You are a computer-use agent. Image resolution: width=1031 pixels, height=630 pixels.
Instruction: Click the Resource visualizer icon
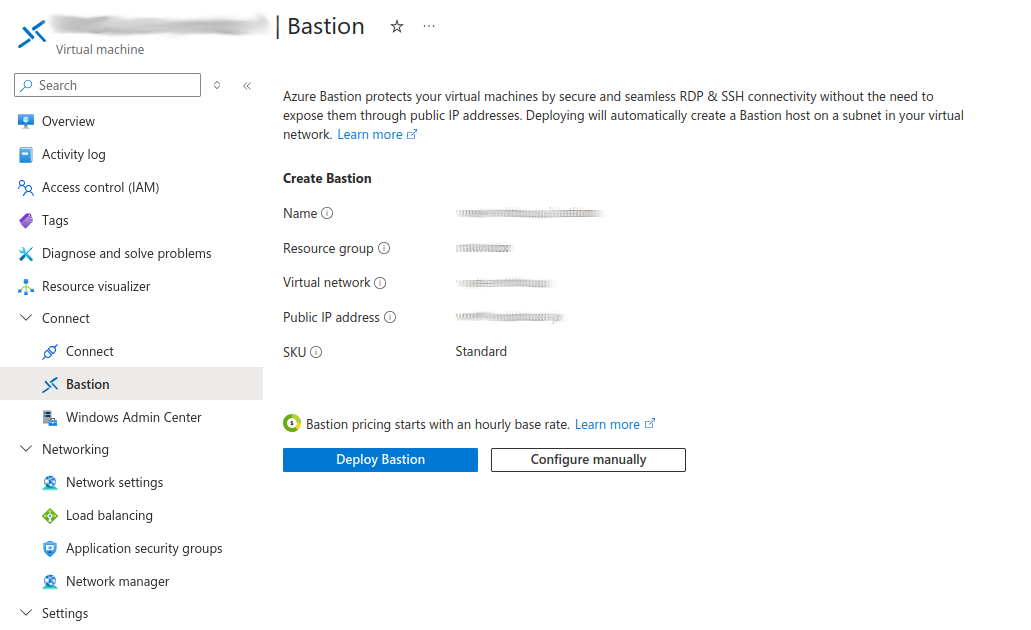(26, 286)
